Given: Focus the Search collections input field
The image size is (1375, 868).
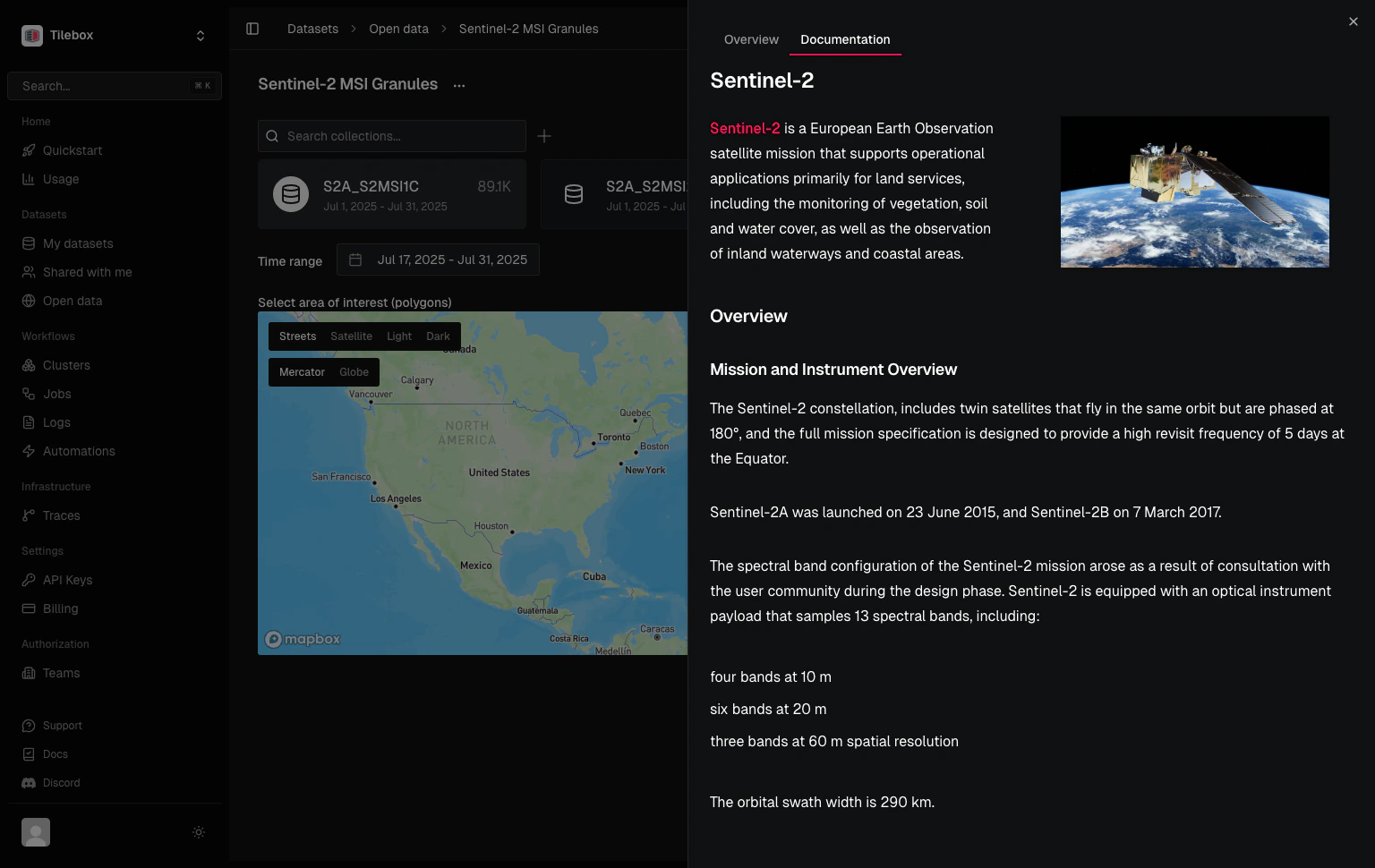Looking at the screenshot, I should 392,136.
